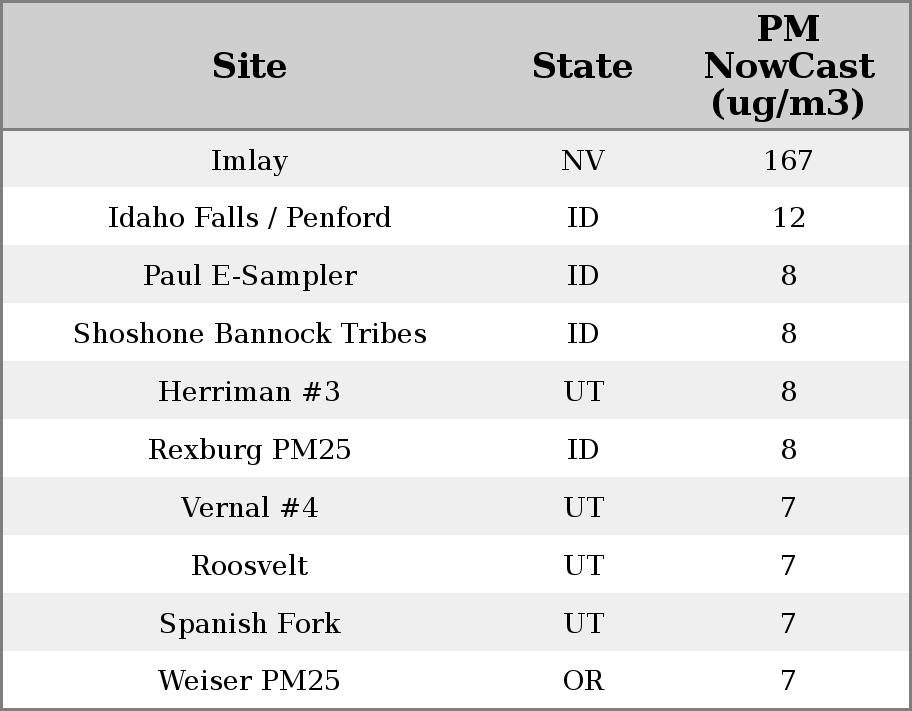Click the state cell for Rexburg PM25

582,450
